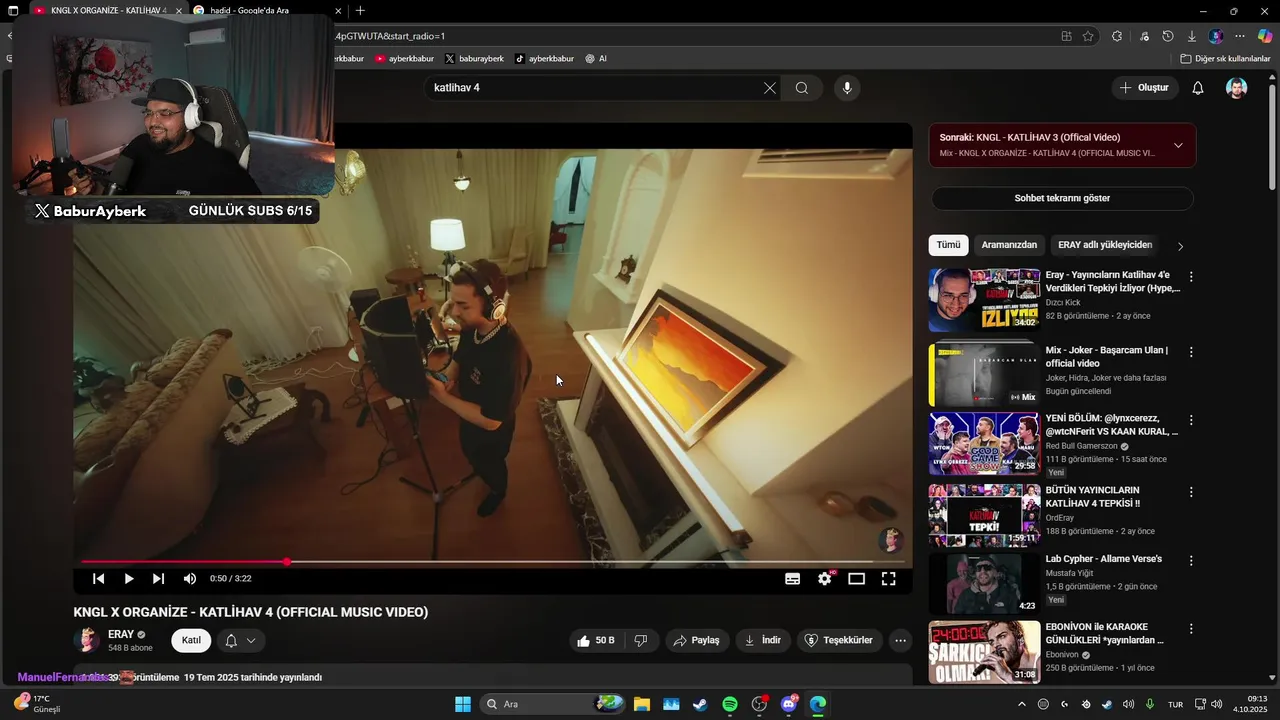Open browser downloads arrow icon
This screenshot has width=1280, height=720.
click(x=1192, y=36)
